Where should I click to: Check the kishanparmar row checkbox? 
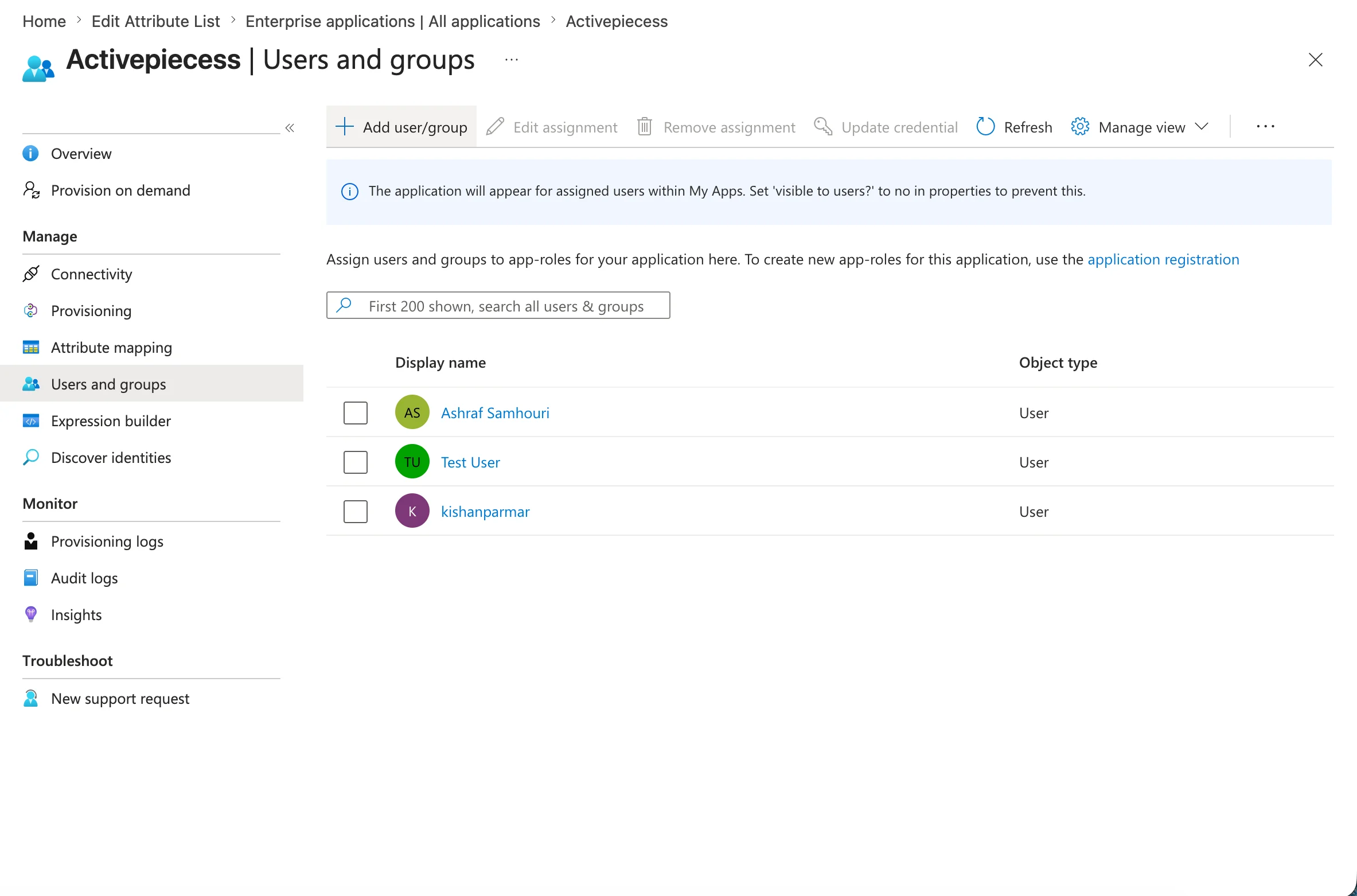356,512
